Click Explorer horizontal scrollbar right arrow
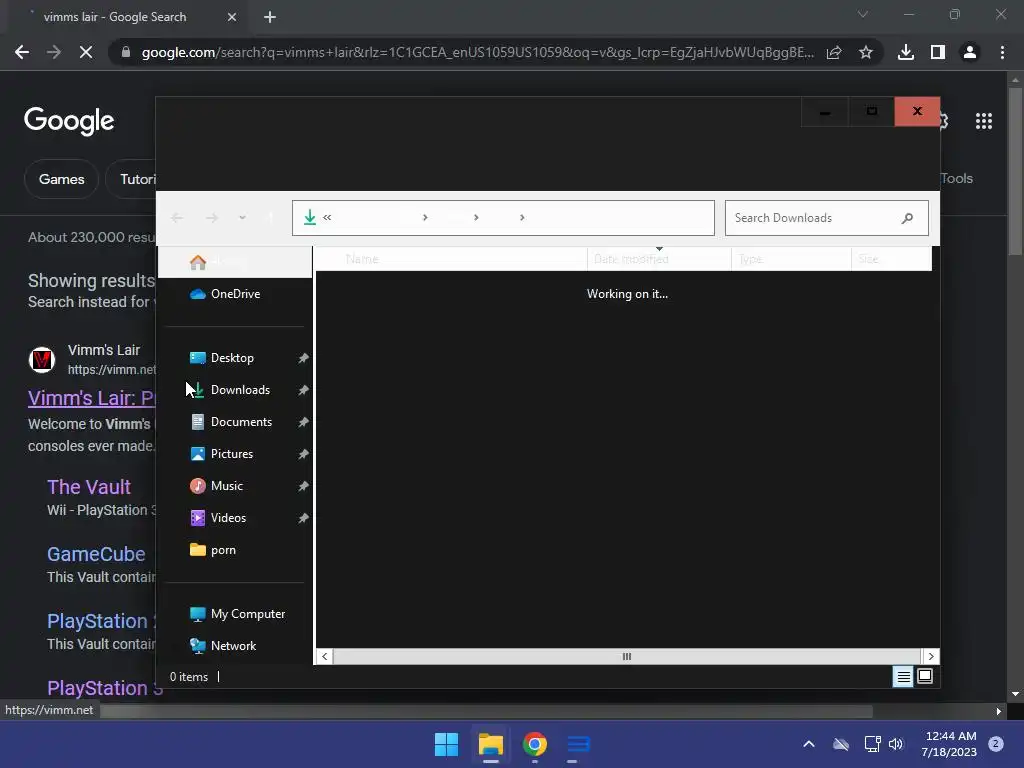The image size is (1024, 768). point(931,656)
